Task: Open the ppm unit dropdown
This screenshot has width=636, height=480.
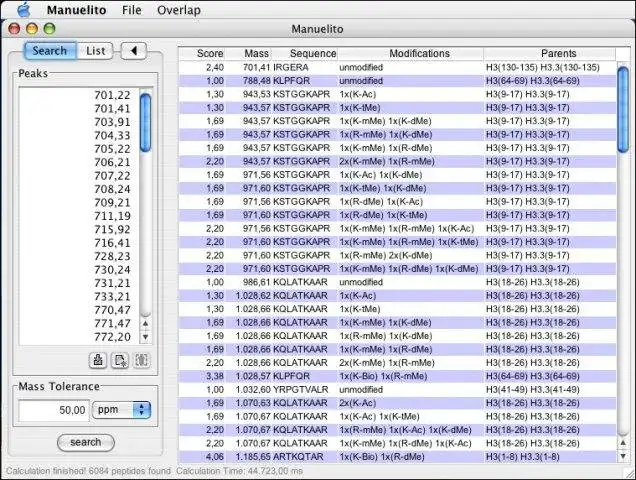Action: tap(122, 410)
